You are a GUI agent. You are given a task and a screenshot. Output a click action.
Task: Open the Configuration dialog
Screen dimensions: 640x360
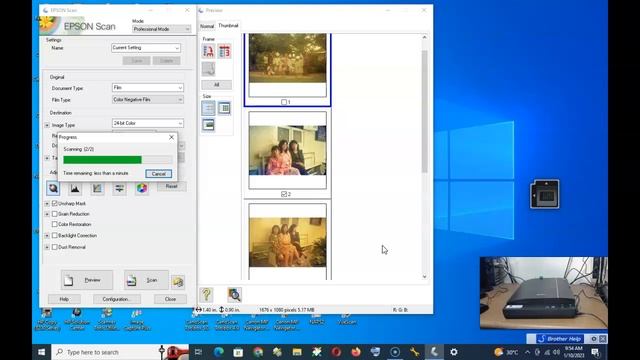coord(116,299)
